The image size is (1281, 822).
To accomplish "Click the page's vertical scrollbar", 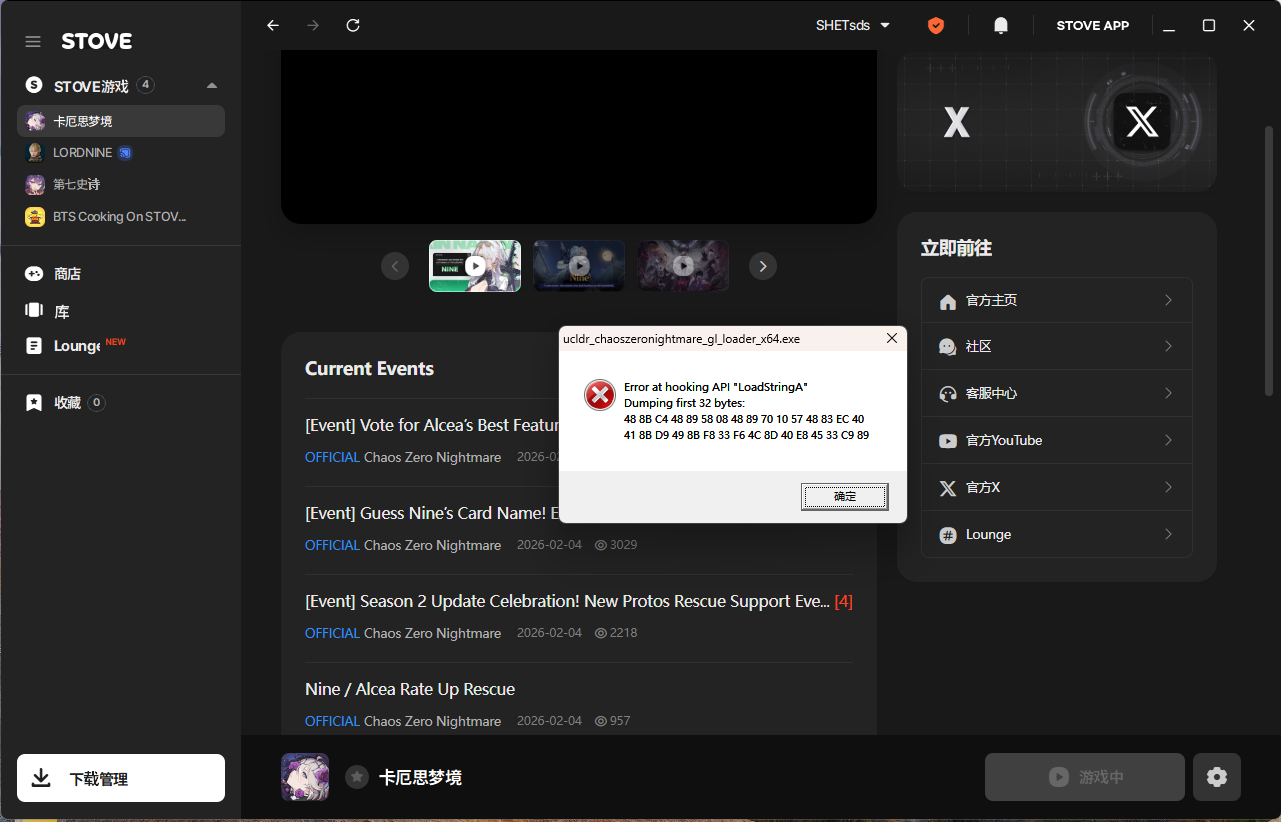I will tap(1270, 260).
